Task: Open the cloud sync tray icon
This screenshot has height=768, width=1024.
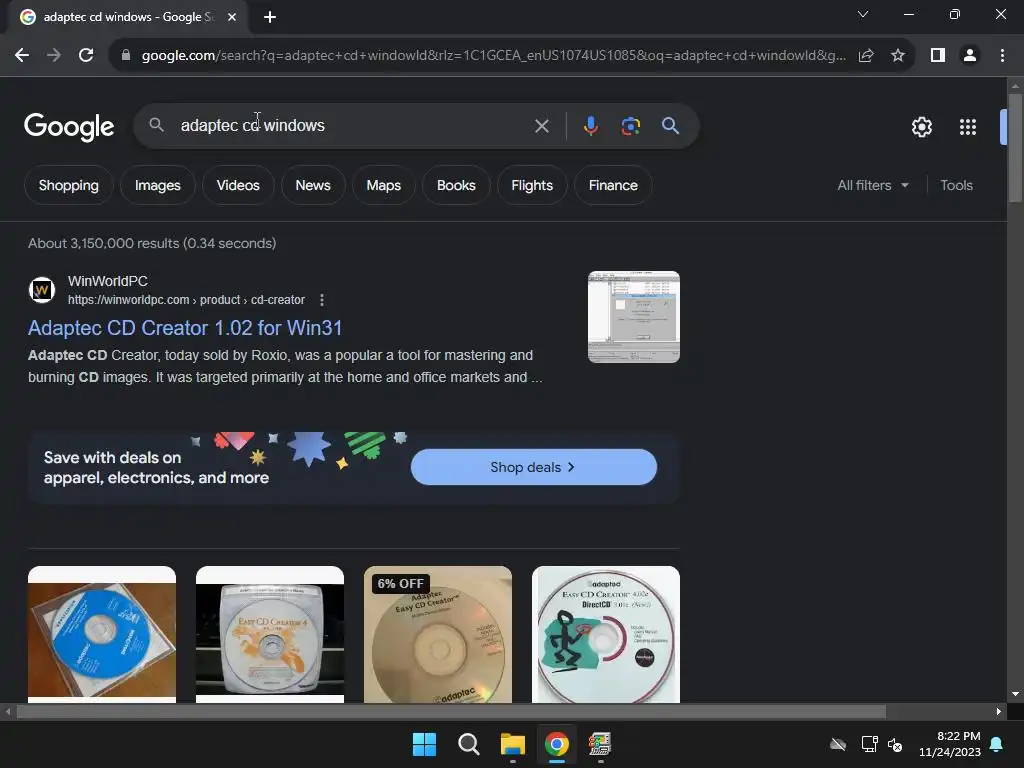Action: point(838,744)
